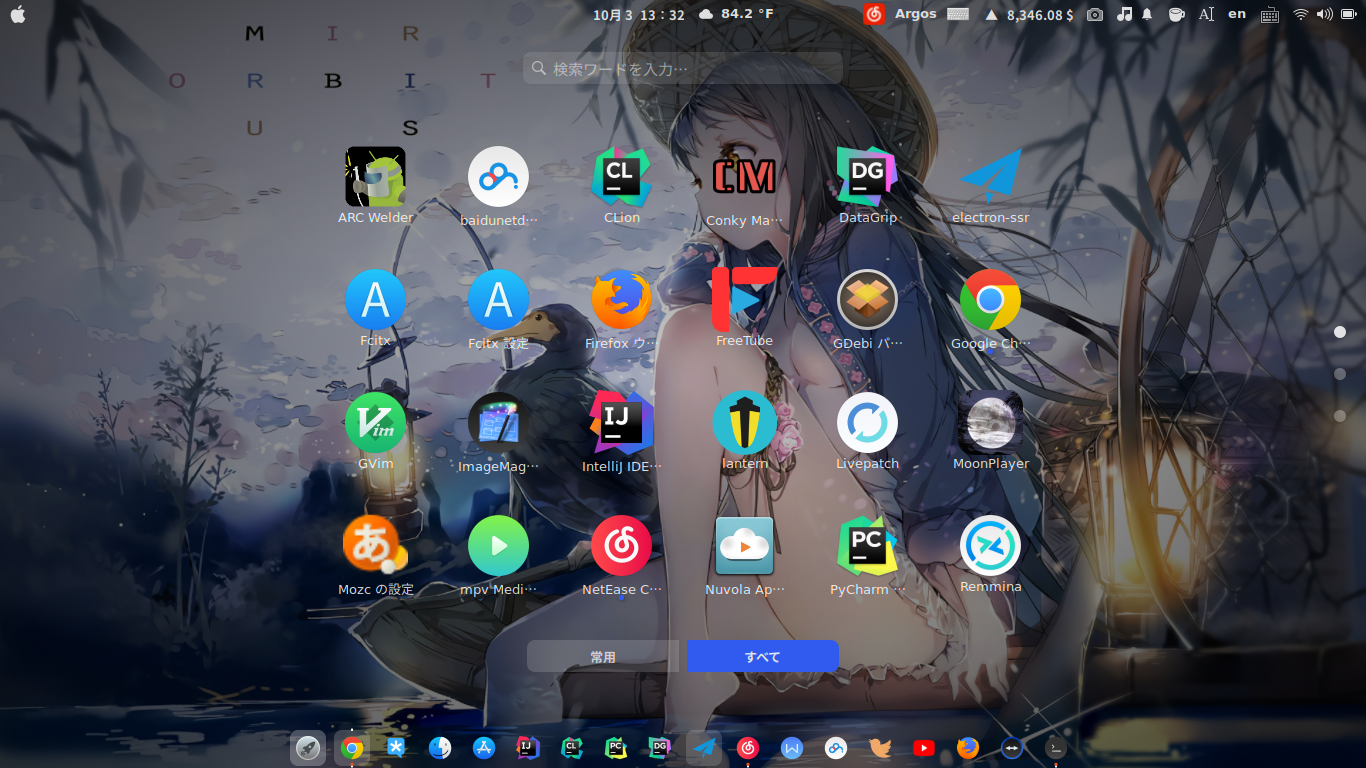Viewport: 1366px width, 768px height.
Task: Open Chrome from the dock
Action: pyautogui.click(x=351, y=747)
